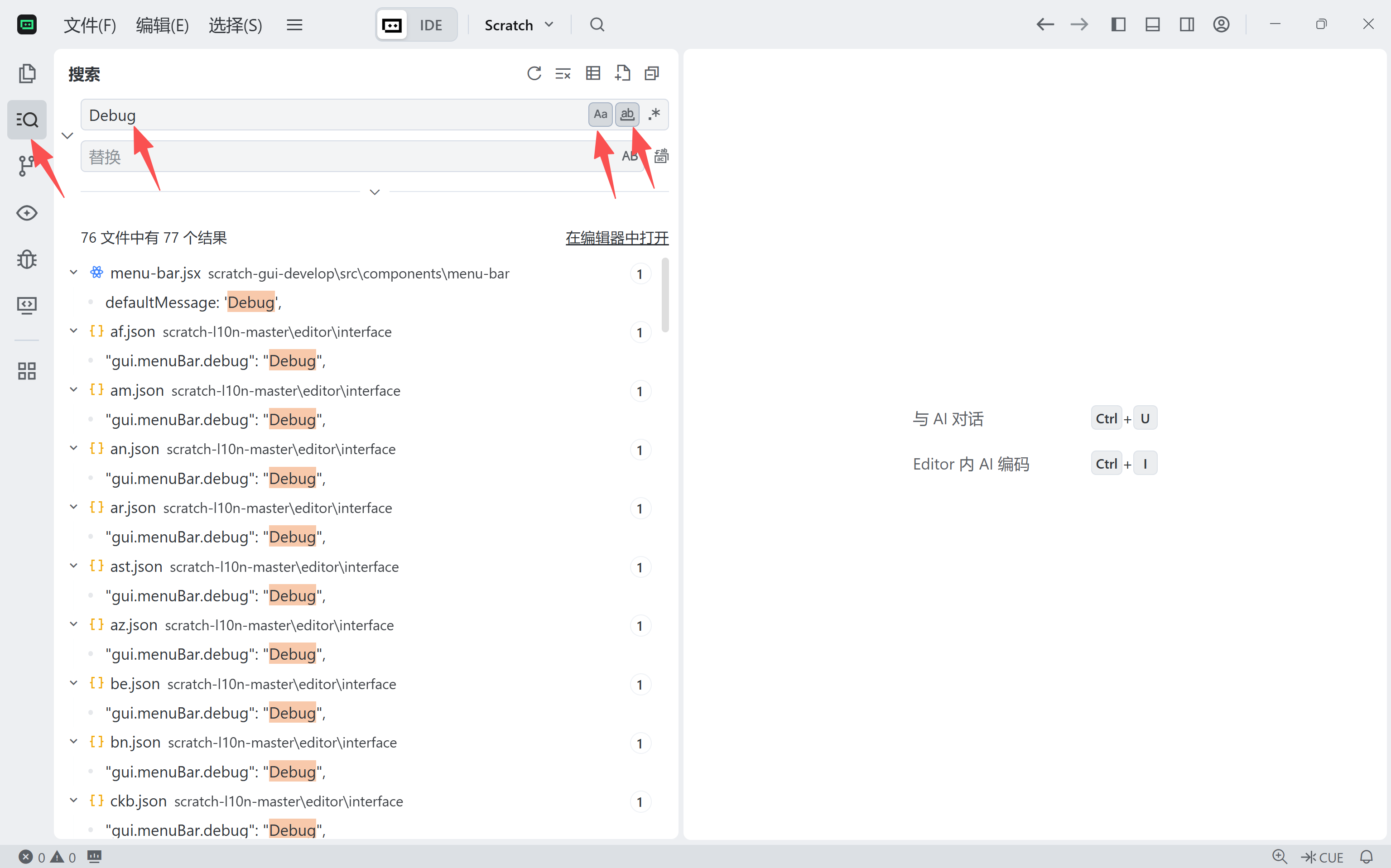Viewport: 1391px width, 868px height.
Task: Click the notification bell in status bar
Action: 1366,857
